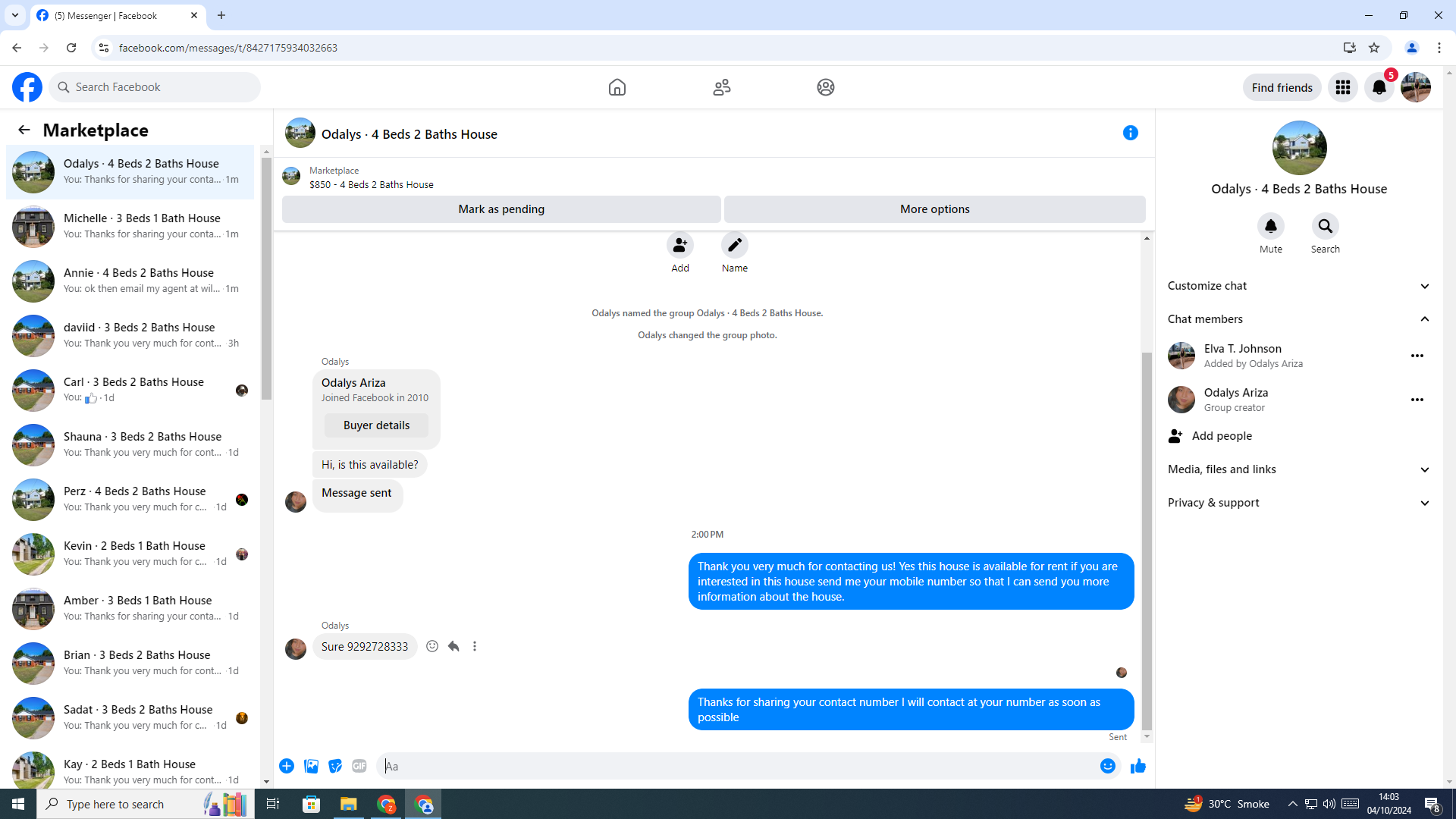
Task: Collapse the Chat members section
Action: pyautogui.click(x=1300, y=319)
